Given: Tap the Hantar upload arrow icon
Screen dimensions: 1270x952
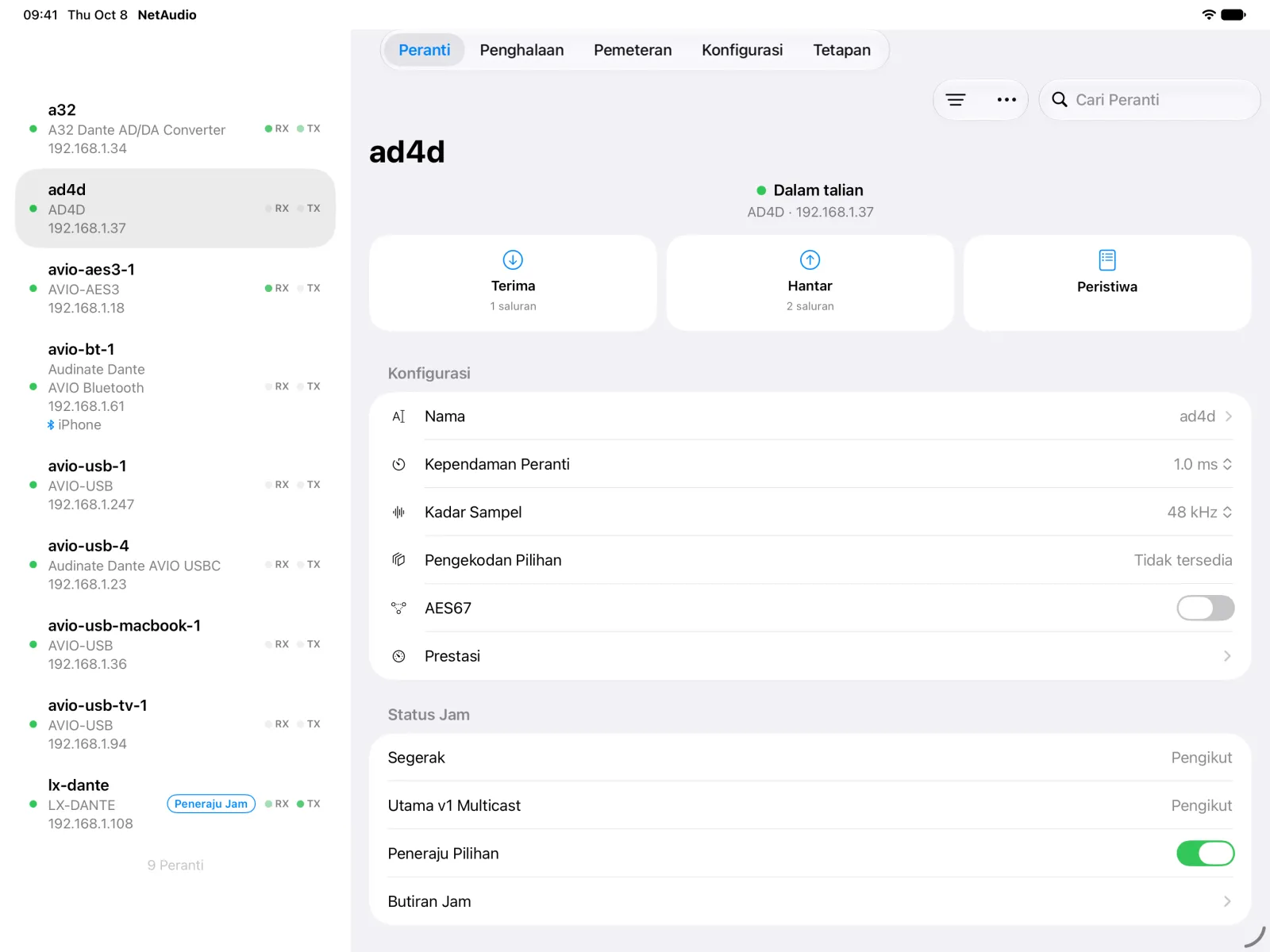Looking at the screenshot, I should 810,259.
